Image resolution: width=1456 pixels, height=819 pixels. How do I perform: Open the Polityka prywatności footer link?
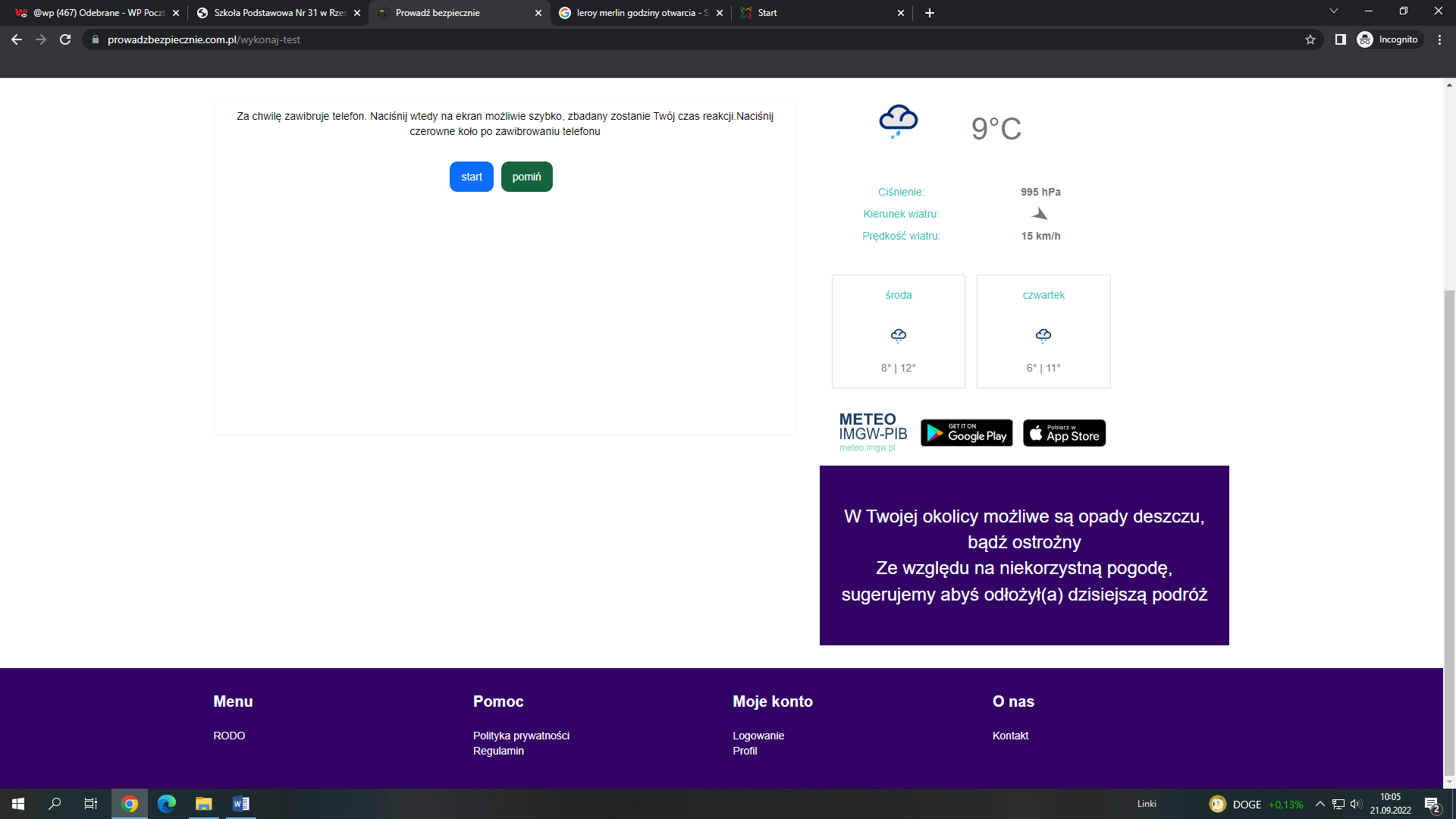pyautogui.click(x=521, y=736)
